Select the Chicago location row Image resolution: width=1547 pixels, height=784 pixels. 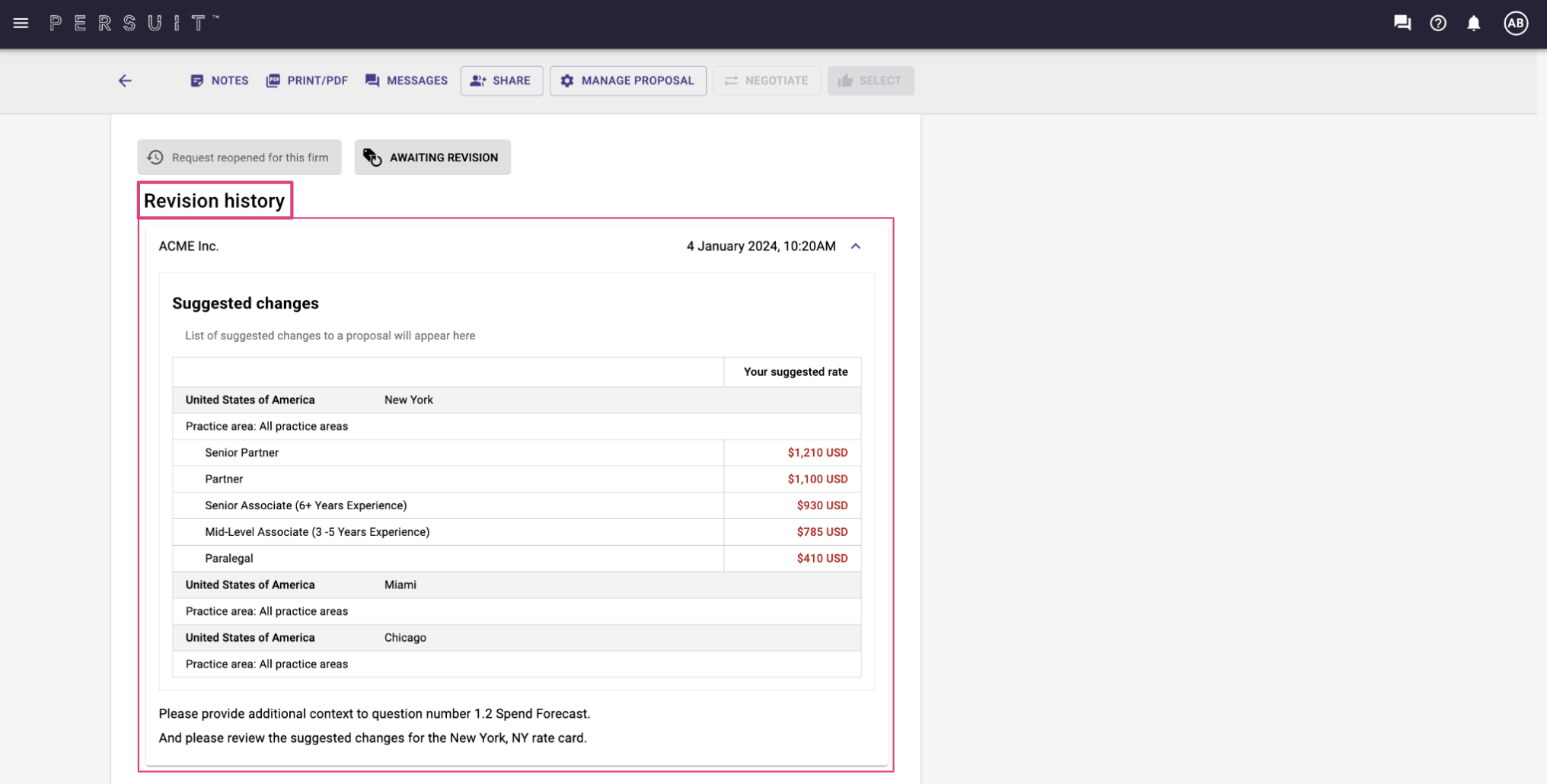[517, 638]
